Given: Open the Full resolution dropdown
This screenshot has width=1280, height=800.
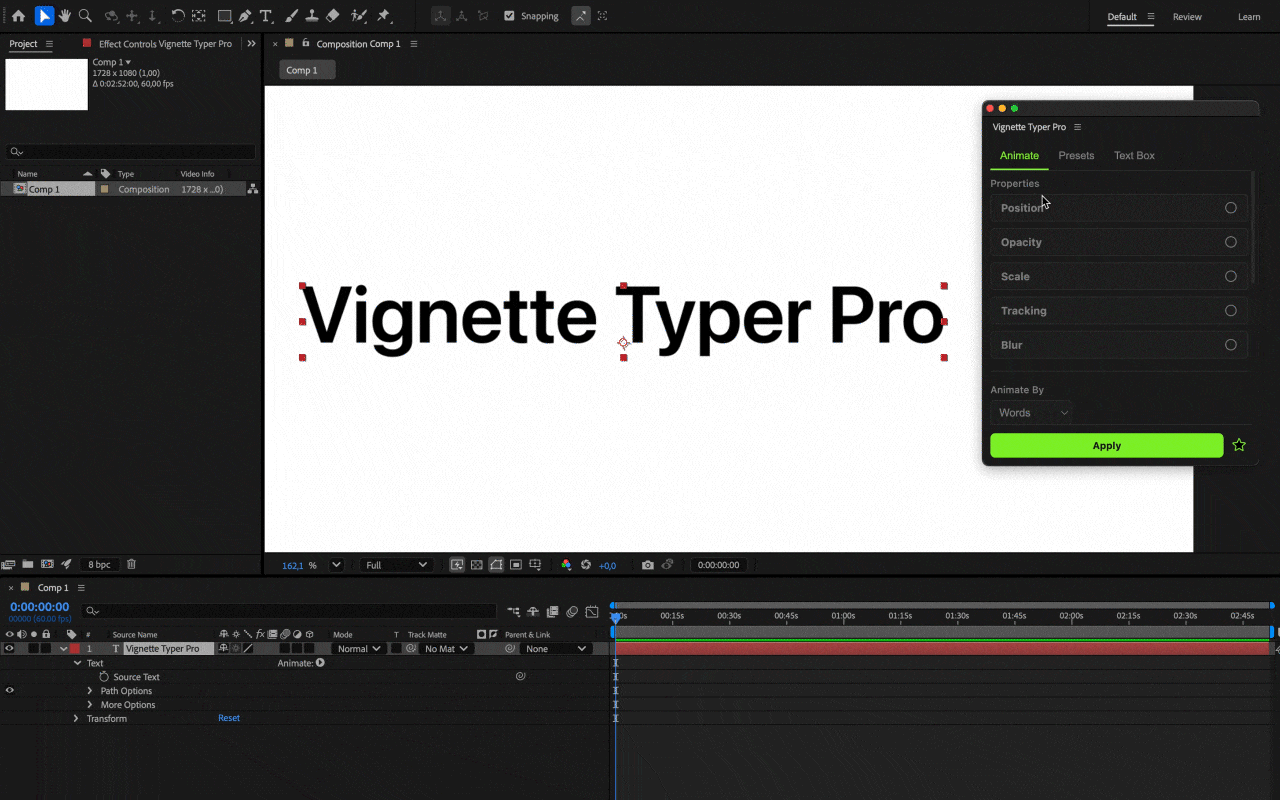Looking at the screenshot, I should click(x=396, y=565).
